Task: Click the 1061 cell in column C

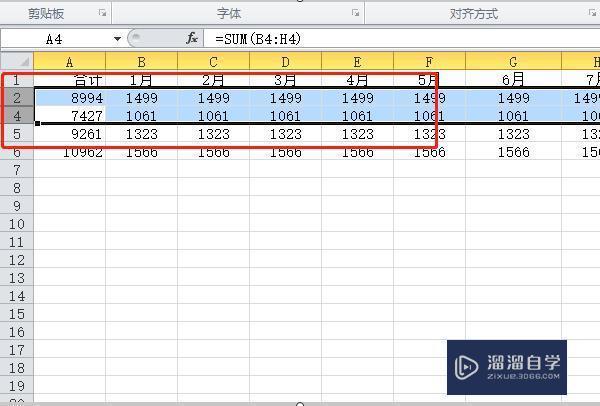Action: point(214,116)
